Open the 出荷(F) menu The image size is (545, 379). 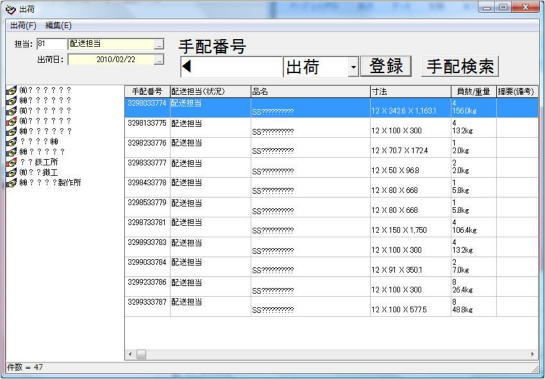point(23,25)
